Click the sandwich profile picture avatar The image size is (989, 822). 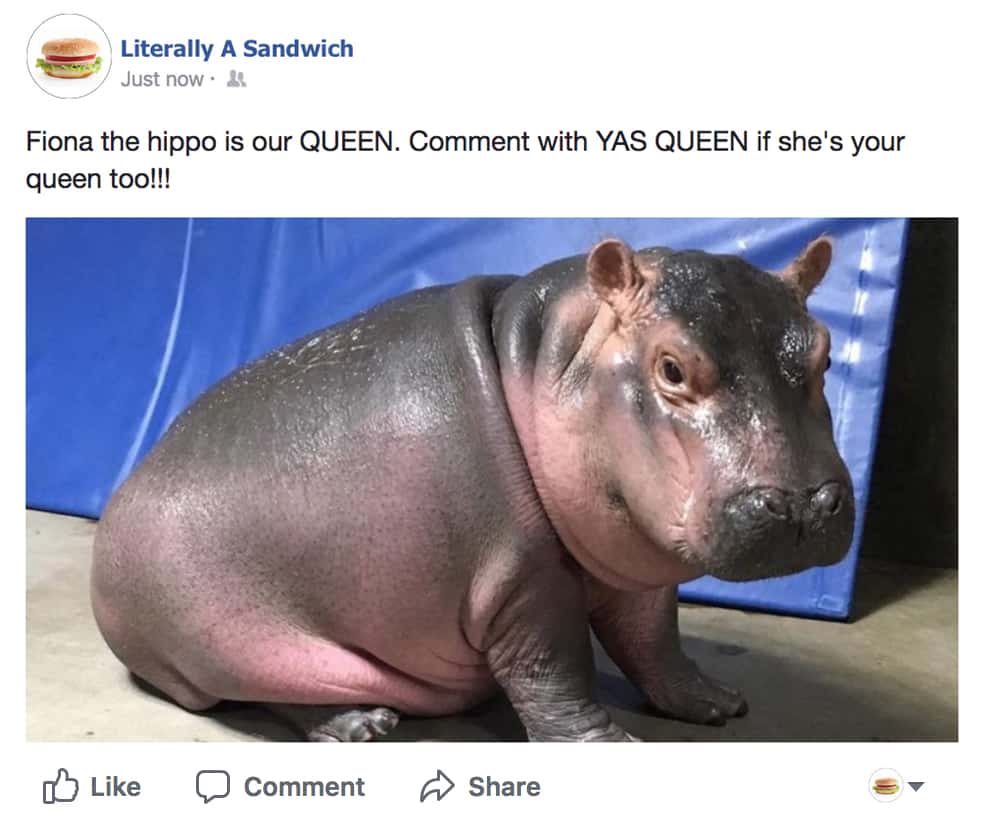[69, 57]
